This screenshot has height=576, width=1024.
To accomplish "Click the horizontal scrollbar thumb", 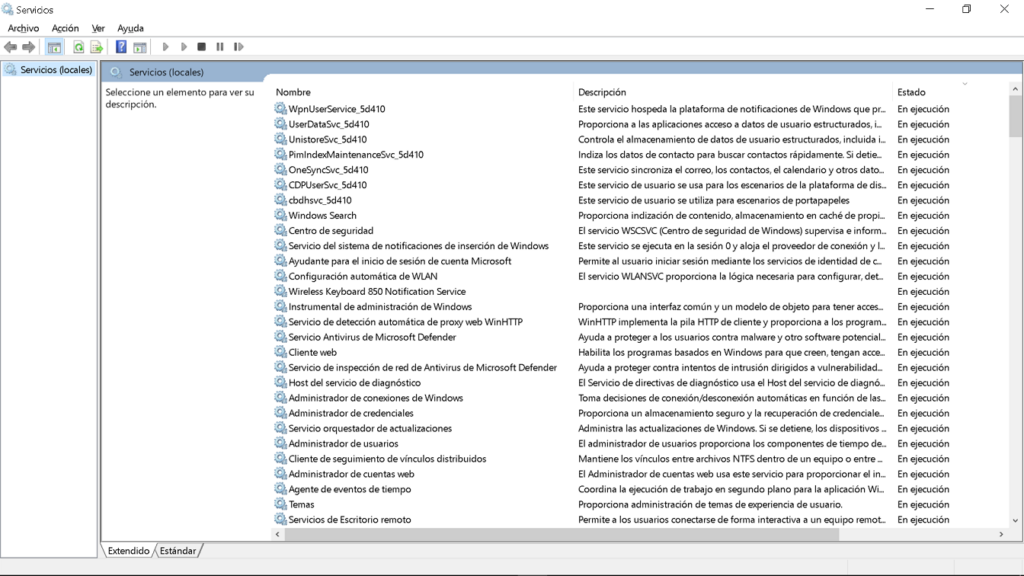I will point(562,534).
